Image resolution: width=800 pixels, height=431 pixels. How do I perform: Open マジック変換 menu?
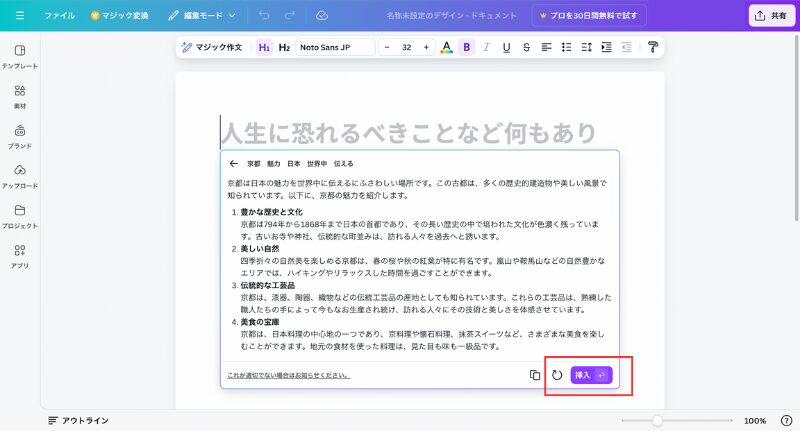pyautogui.click(x=119, y=15)
